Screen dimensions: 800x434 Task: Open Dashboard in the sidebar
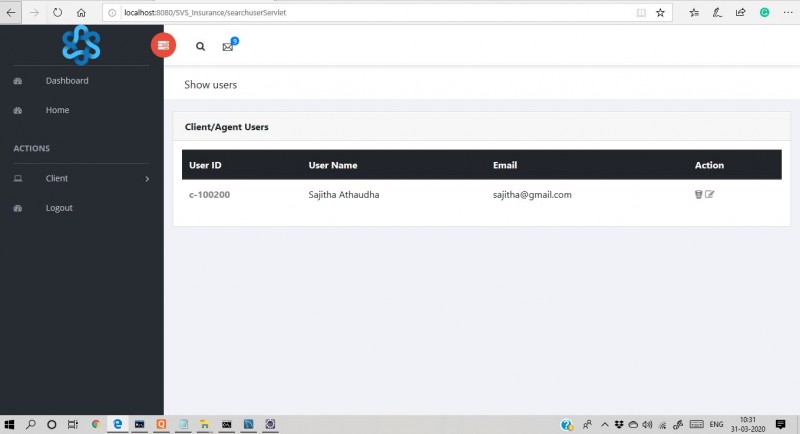[x=67, y=81]
